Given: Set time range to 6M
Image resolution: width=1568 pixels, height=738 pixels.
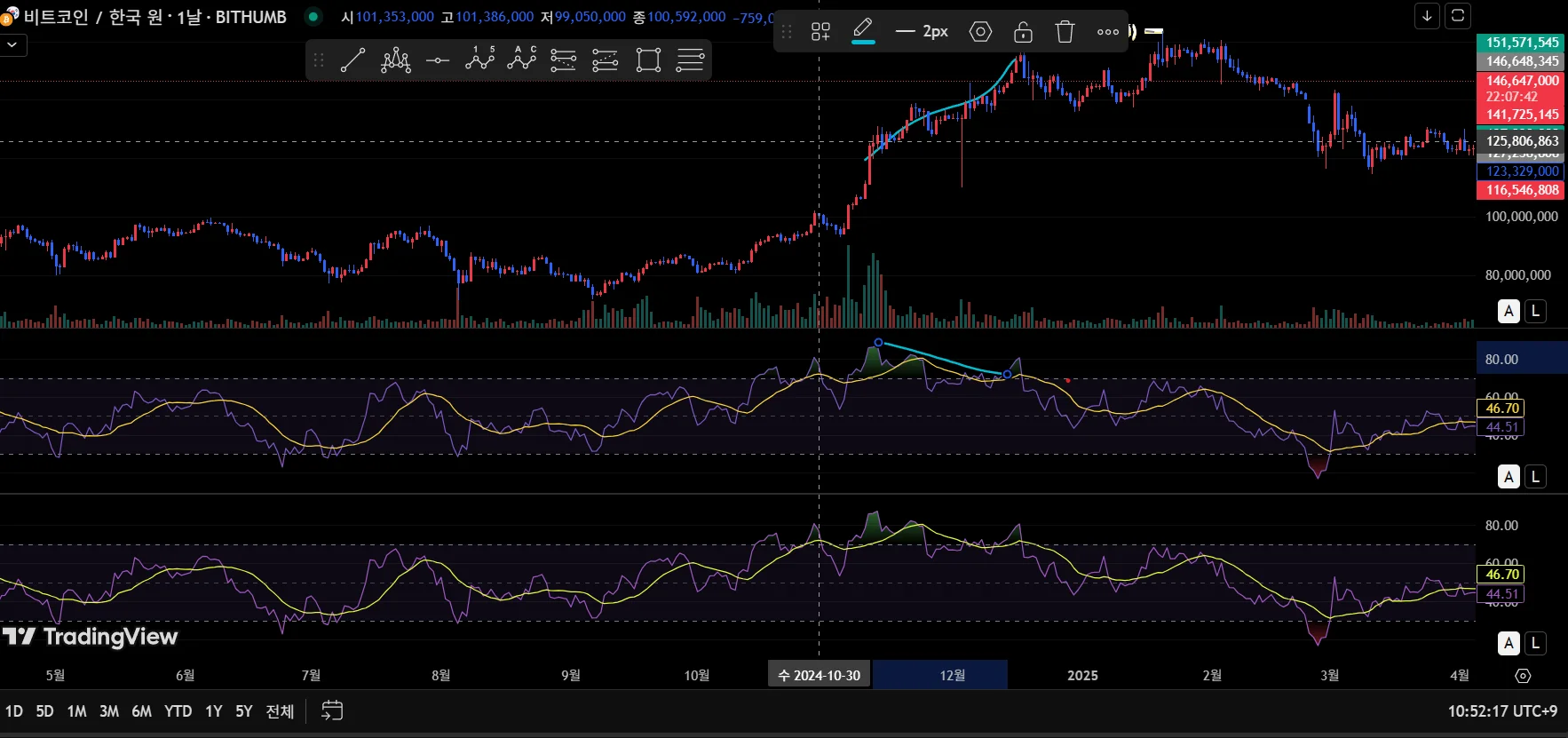Looking at the screenshot, I should coord(141,711).
